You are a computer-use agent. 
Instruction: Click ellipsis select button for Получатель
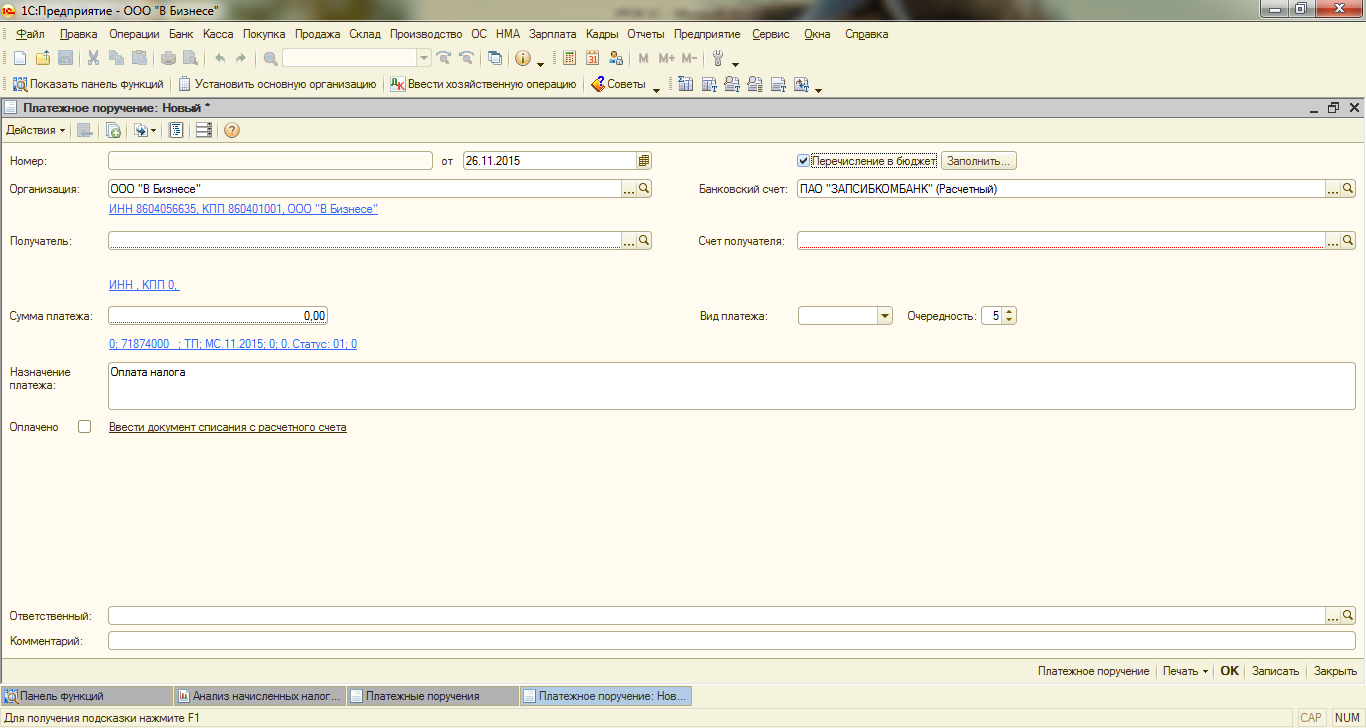point(630,240)
